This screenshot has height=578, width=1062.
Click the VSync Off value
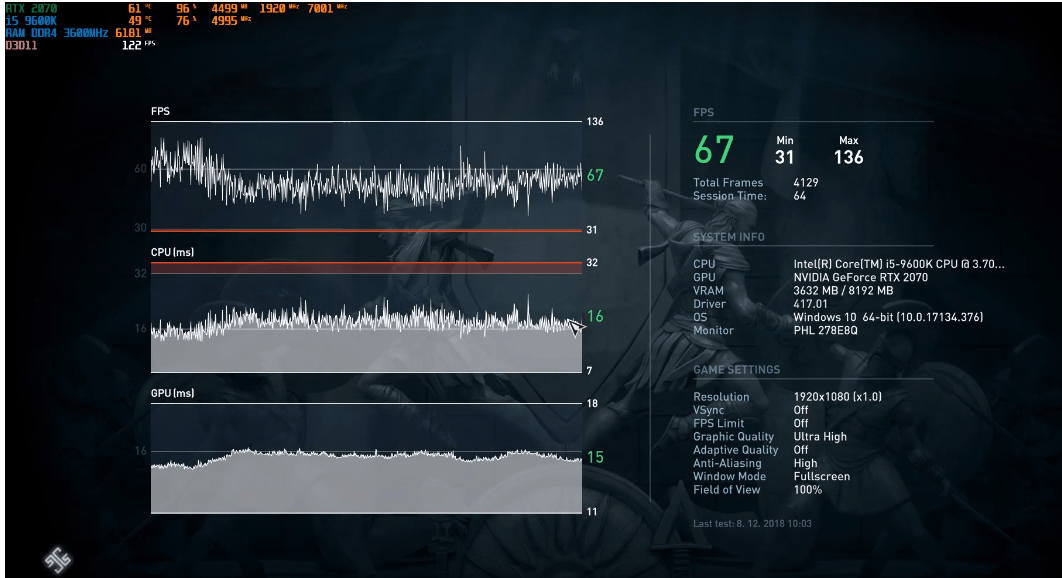coord(801,410)
